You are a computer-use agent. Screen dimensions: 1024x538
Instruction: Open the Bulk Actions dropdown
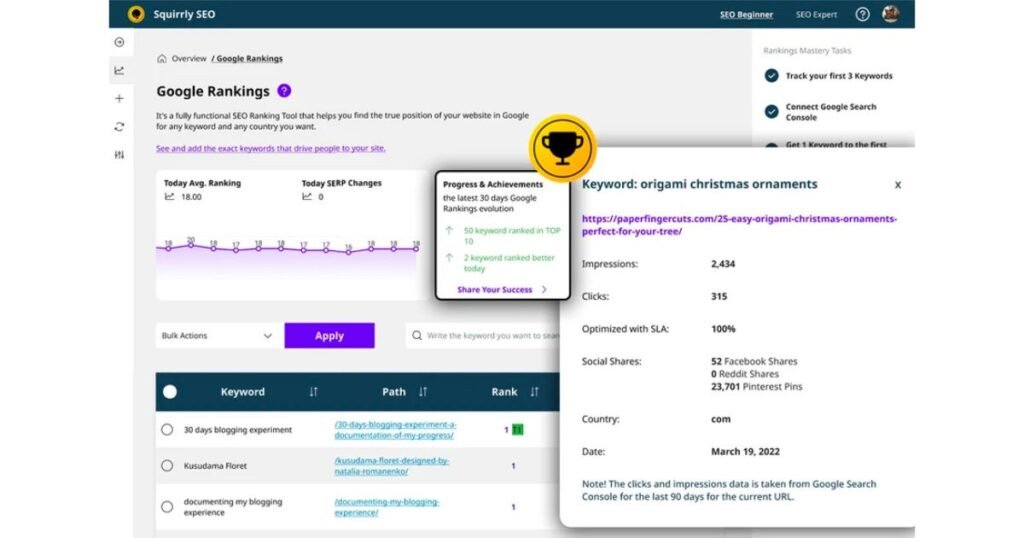[217, 336]
